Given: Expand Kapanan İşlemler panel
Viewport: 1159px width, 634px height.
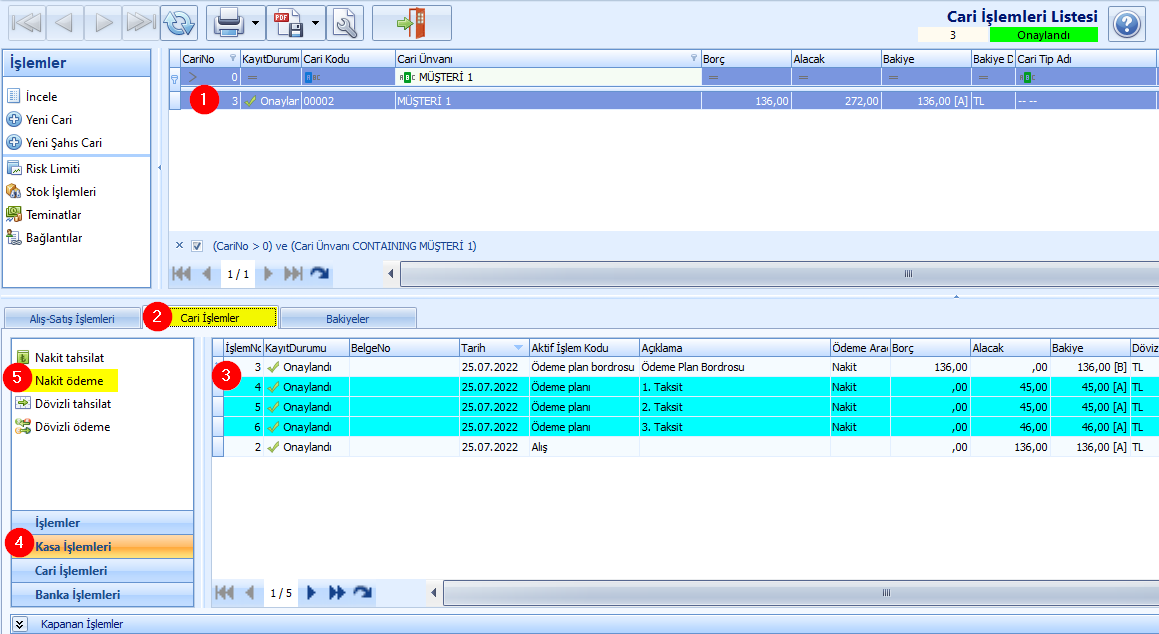Looking at the screenshot, I should [19, 624].
